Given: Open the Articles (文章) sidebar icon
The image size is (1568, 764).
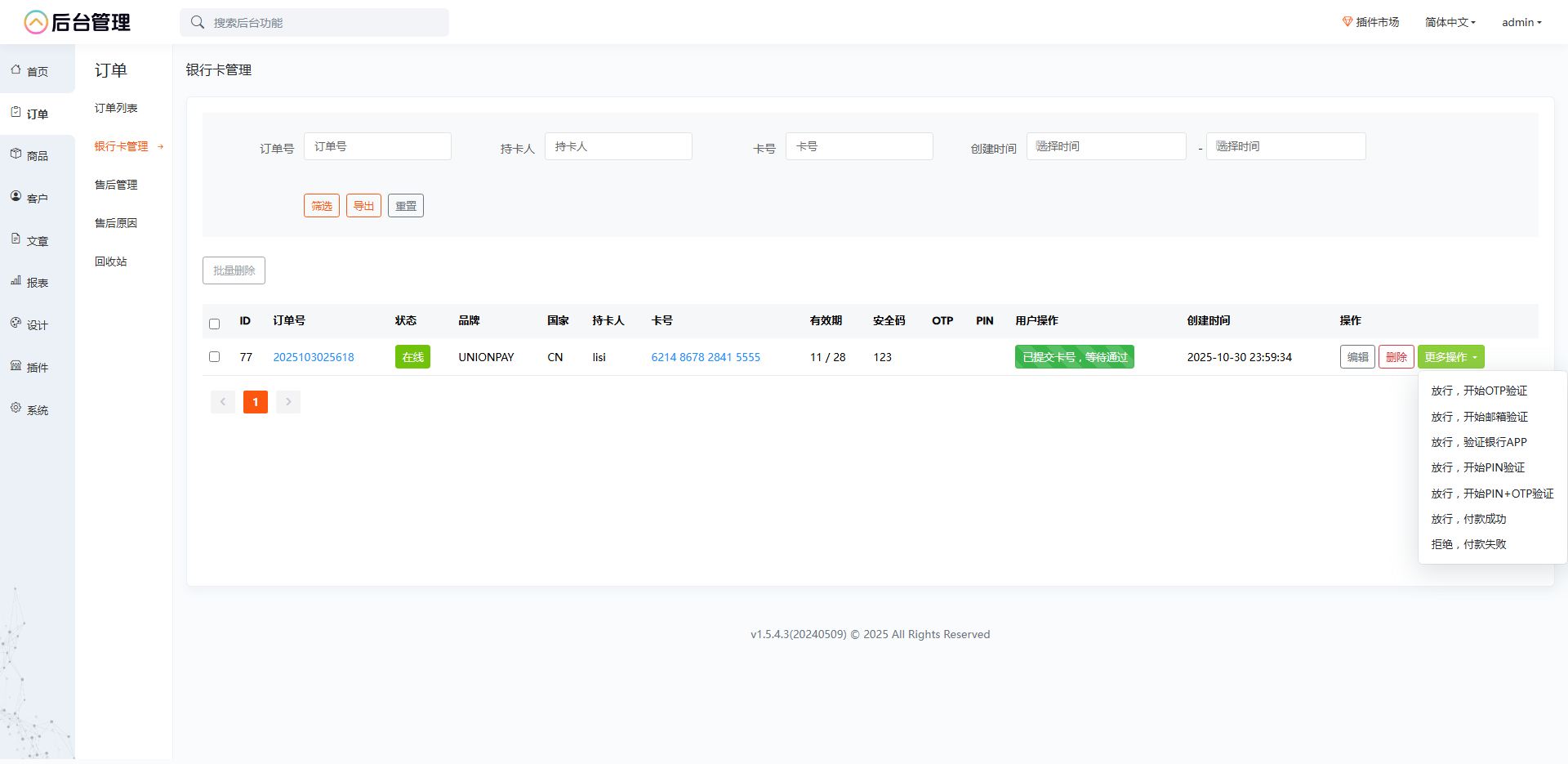Looking at the screenshot, I should (x=16, y=239).
